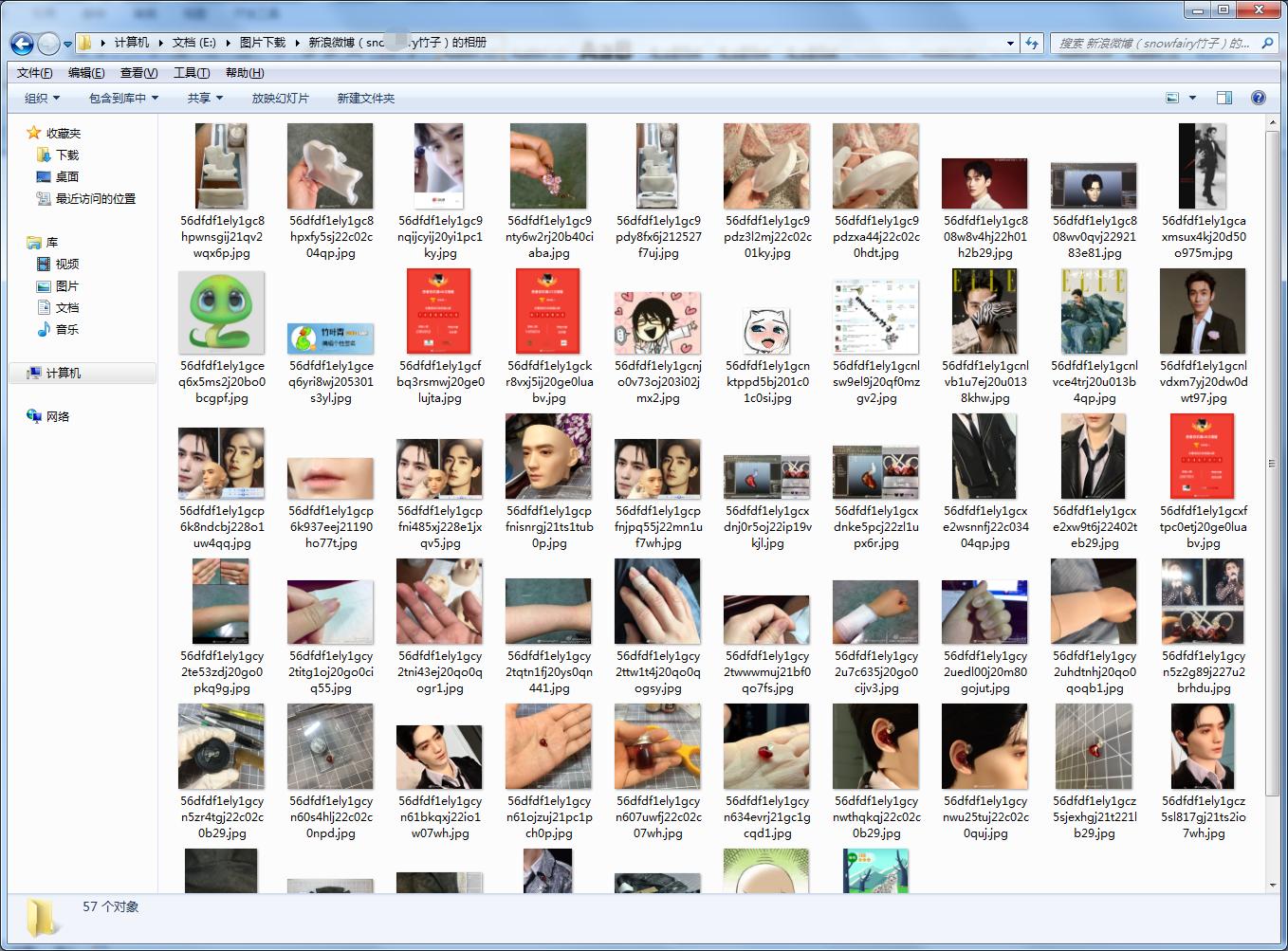The image size is (1288, 951).
Task: Expand the arrow after 计算机 breadcrumb
Action: tap(160, 43)
